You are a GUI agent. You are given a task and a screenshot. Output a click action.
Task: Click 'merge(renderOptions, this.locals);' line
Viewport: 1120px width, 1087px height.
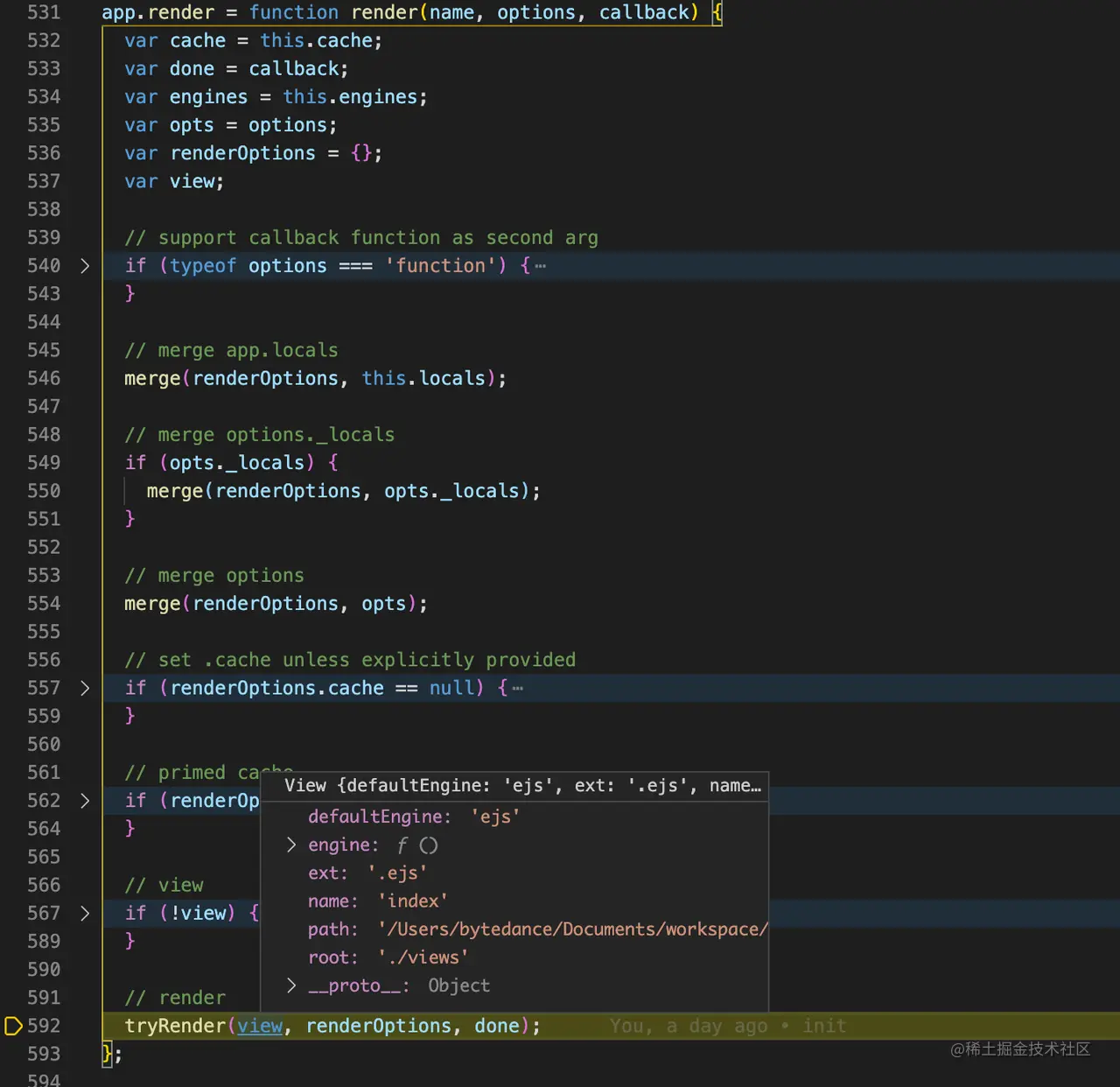315,378
